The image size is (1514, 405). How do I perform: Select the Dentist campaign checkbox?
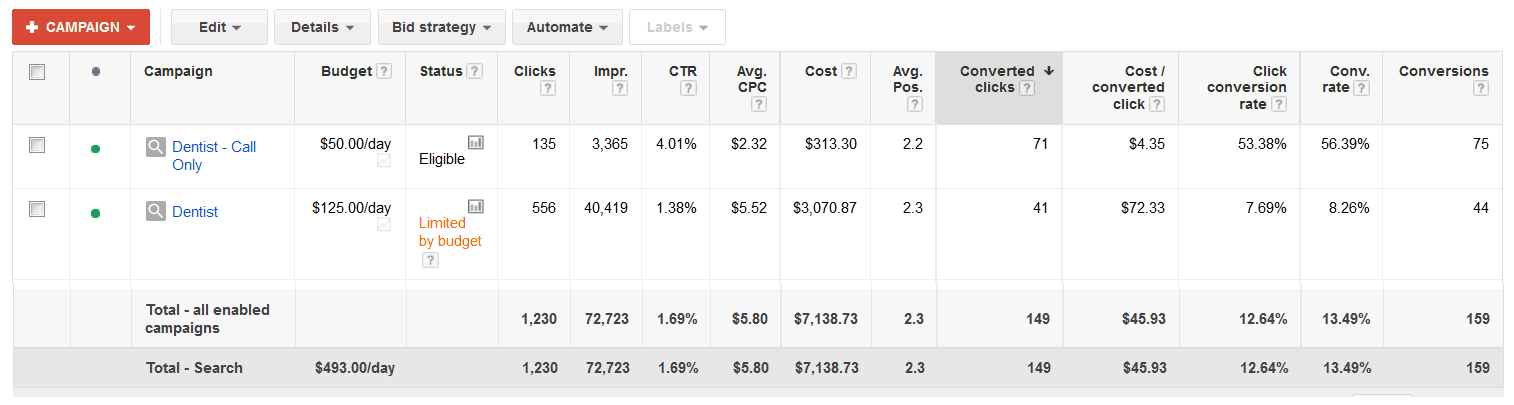(37, 209)
